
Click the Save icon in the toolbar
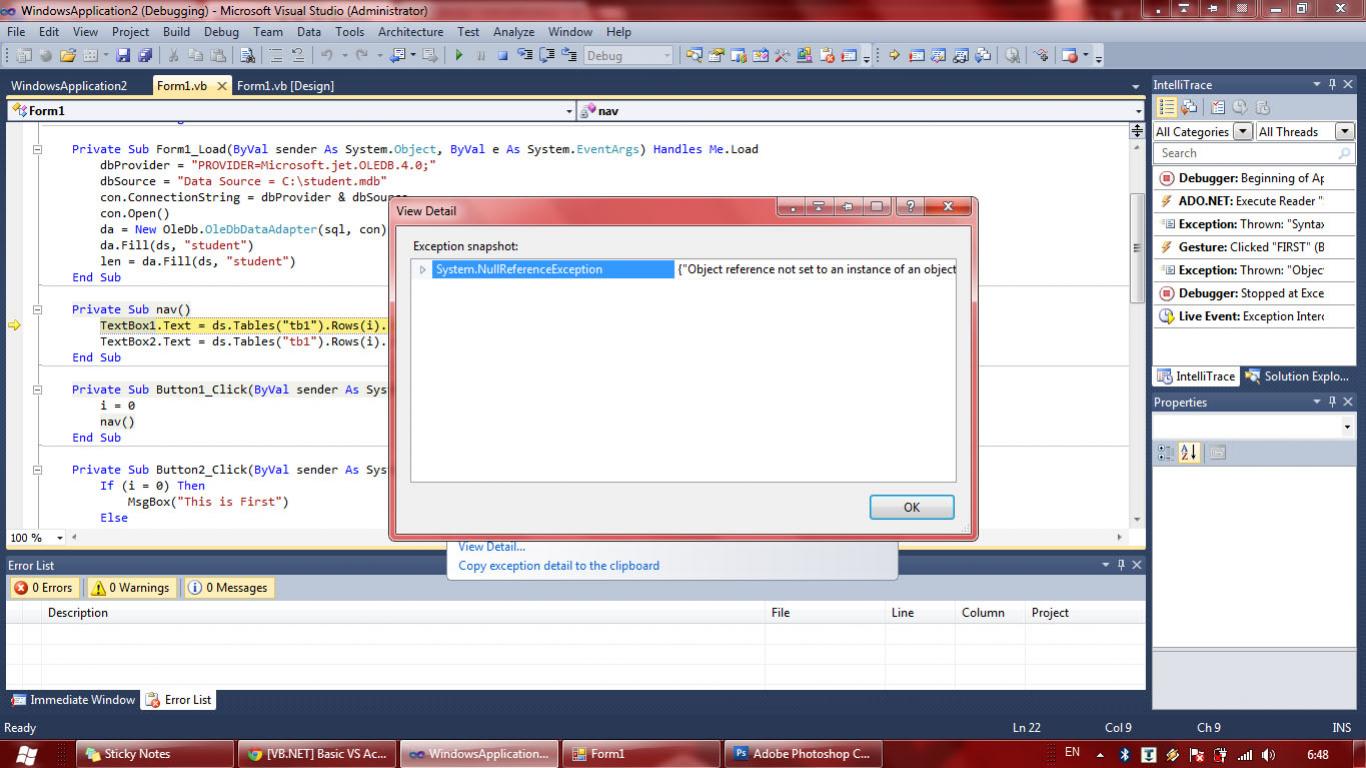click(x=122, y=56)
